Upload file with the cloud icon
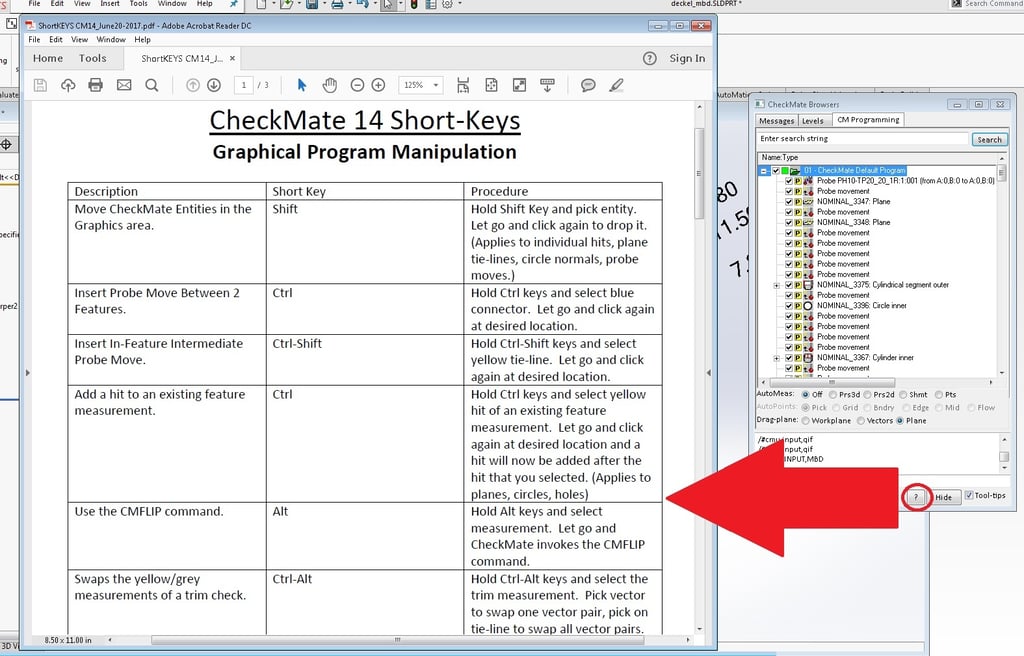1024x656 pixels. point(68,85)
